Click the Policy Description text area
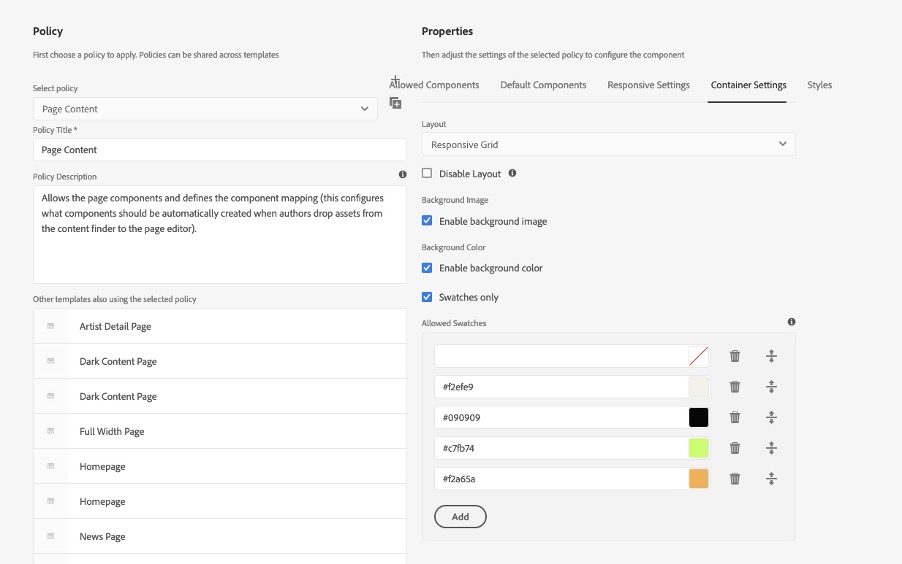This screenshot has width=902, height=564. click(220, 234)
